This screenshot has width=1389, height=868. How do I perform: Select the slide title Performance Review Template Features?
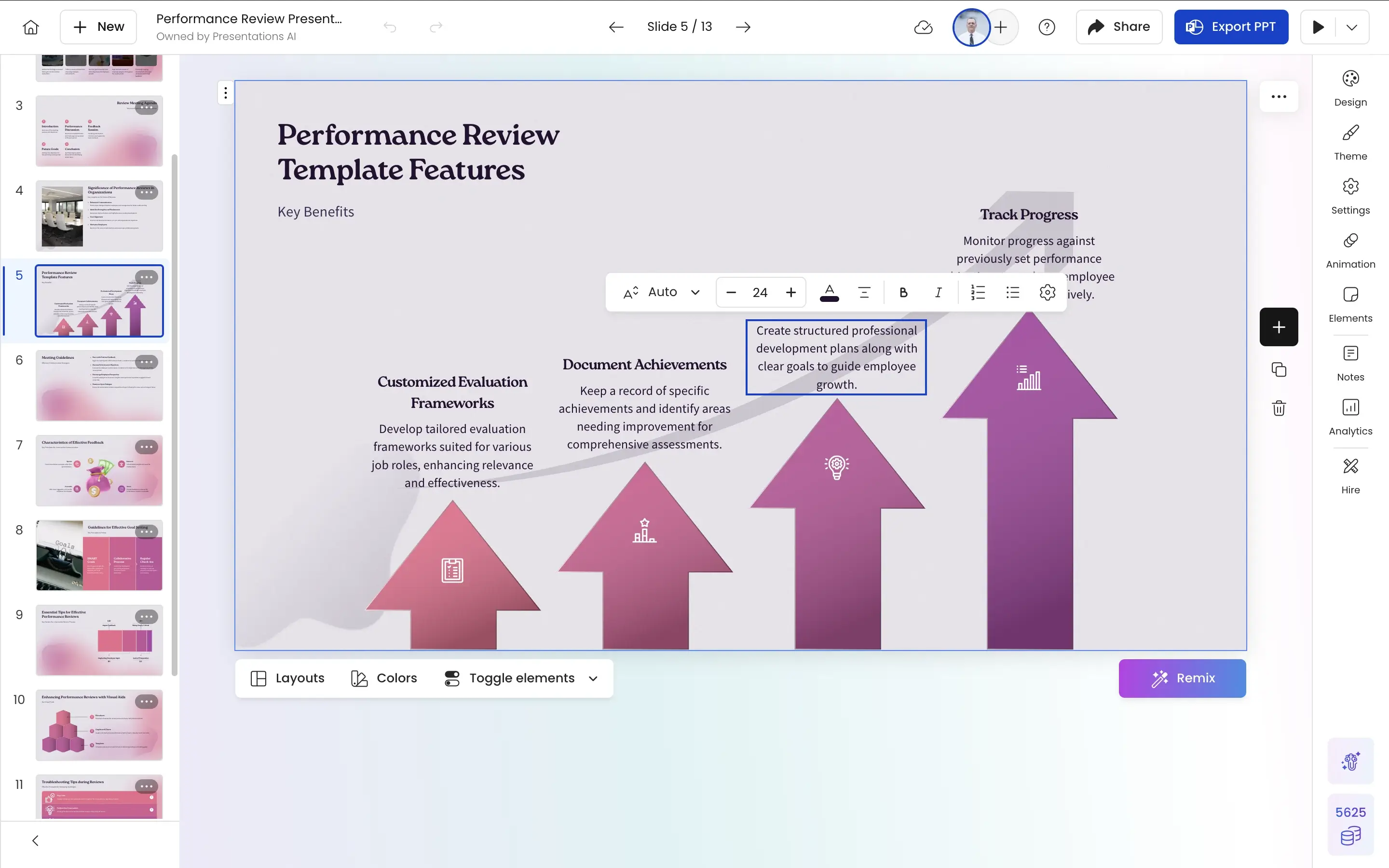click(x=419, y=152)
